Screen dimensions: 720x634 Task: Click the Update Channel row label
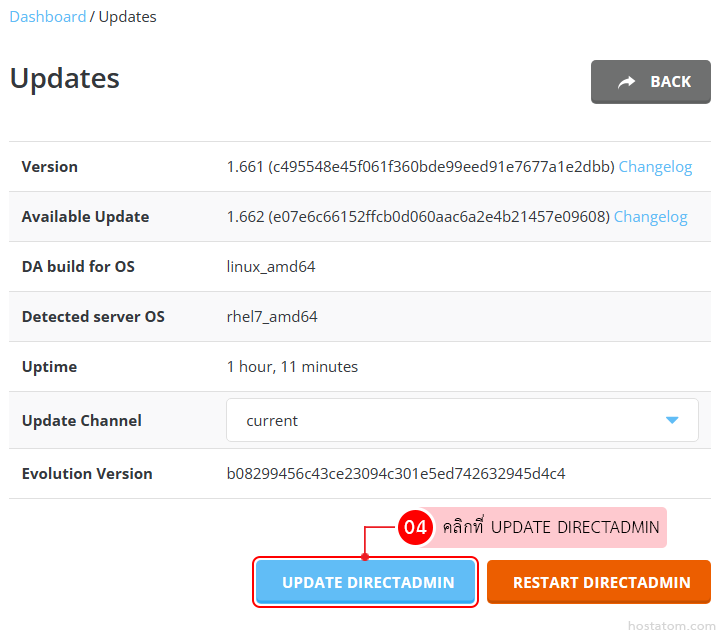82,421
